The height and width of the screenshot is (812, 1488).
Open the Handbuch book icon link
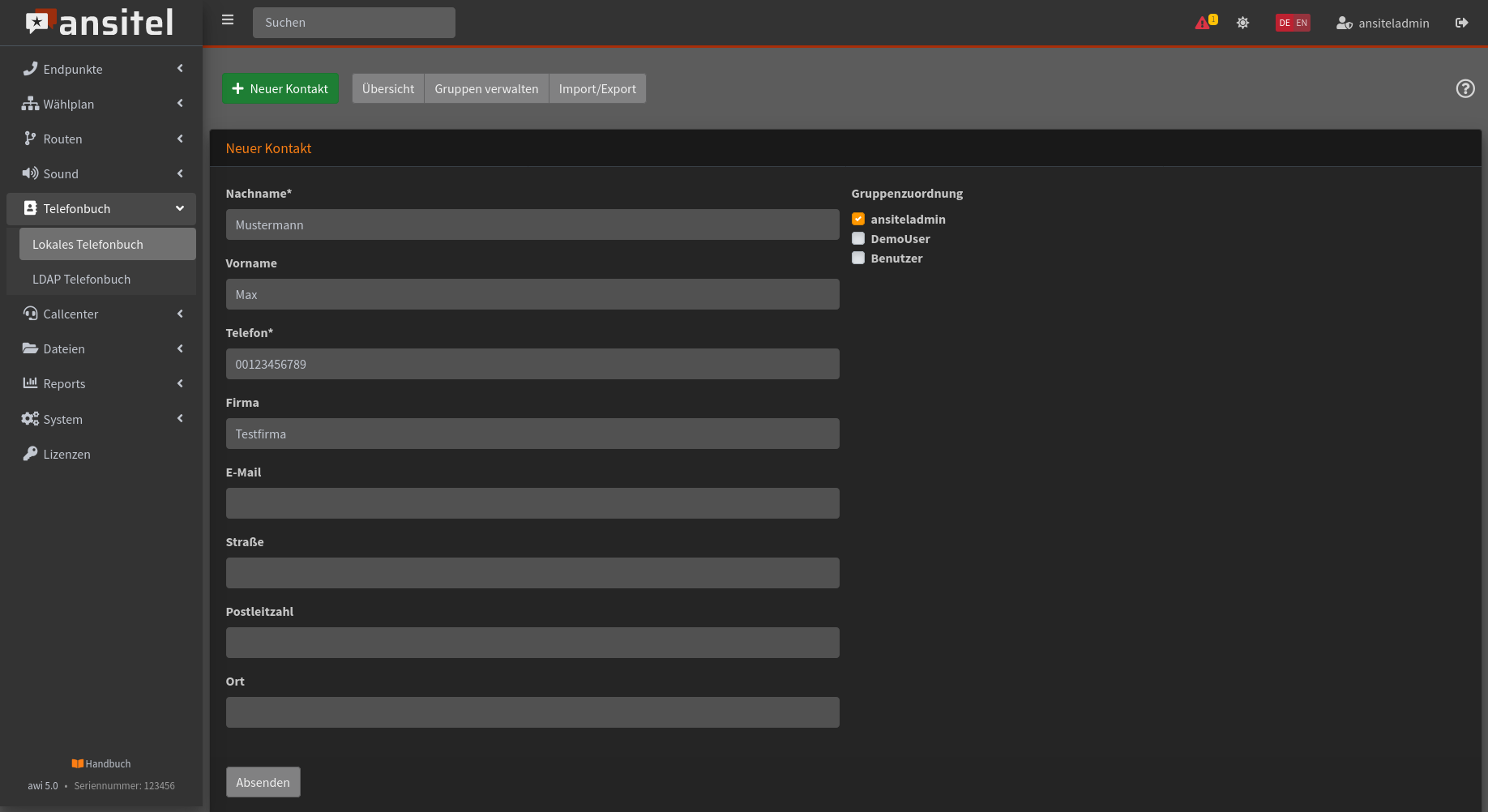pyautogui.click(x=78, y=763)
